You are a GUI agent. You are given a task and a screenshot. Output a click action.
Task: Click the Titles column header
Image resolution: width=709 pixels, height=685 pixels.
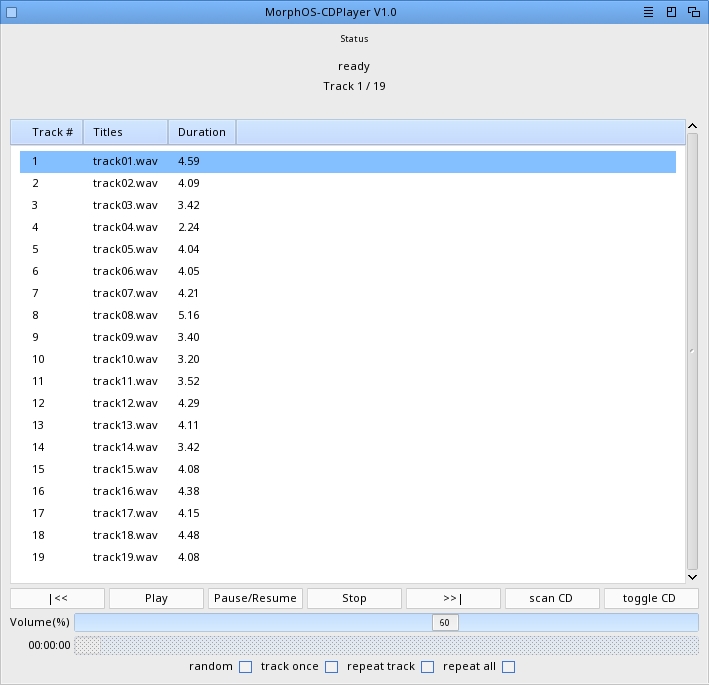pyautogui.click(x=126, y=132)
